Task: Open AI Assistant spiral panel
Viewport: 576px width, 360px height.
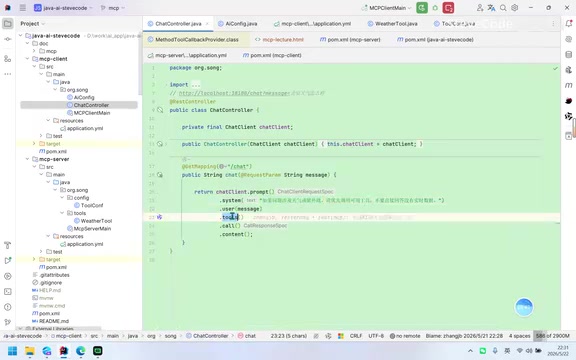Action: pyautogui.click(x=569, y=39)
